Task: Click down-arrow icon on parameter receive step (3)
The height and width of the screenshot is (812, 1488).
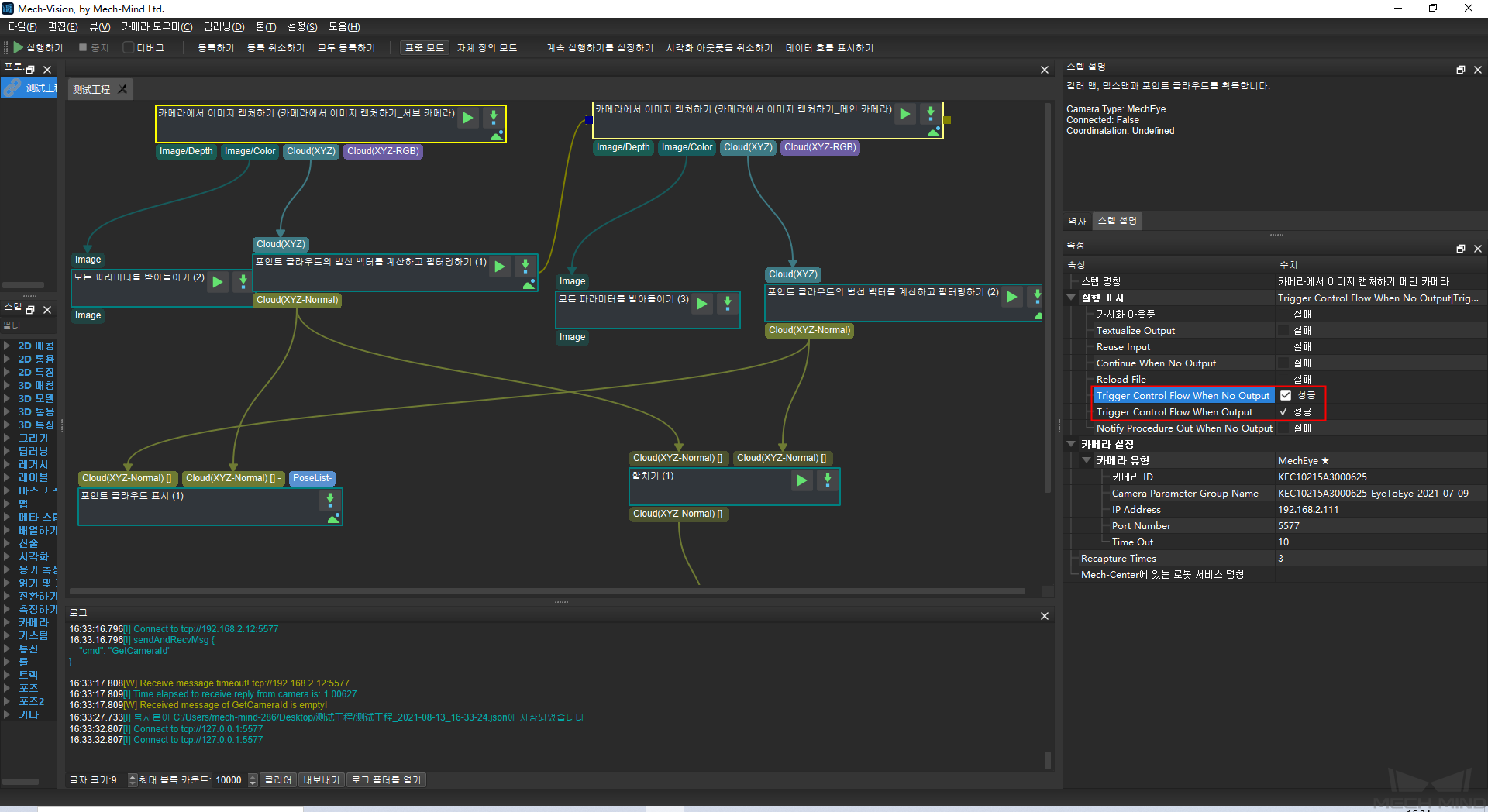Action: click(727, 304)
